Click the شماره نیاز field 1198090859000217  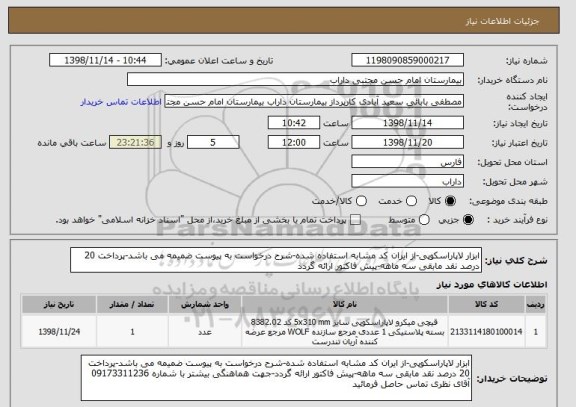pyautogui.click(x=407, y=60)
